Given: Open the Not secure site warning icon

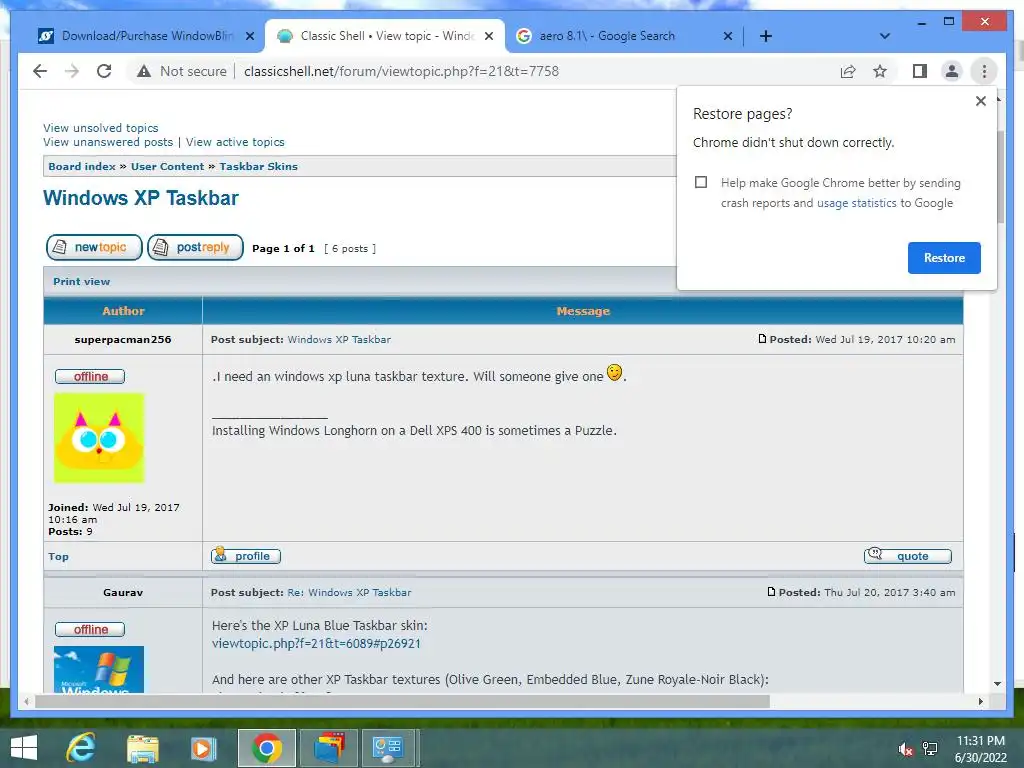Looking at the screenshot, I should [x=144, y=71].
